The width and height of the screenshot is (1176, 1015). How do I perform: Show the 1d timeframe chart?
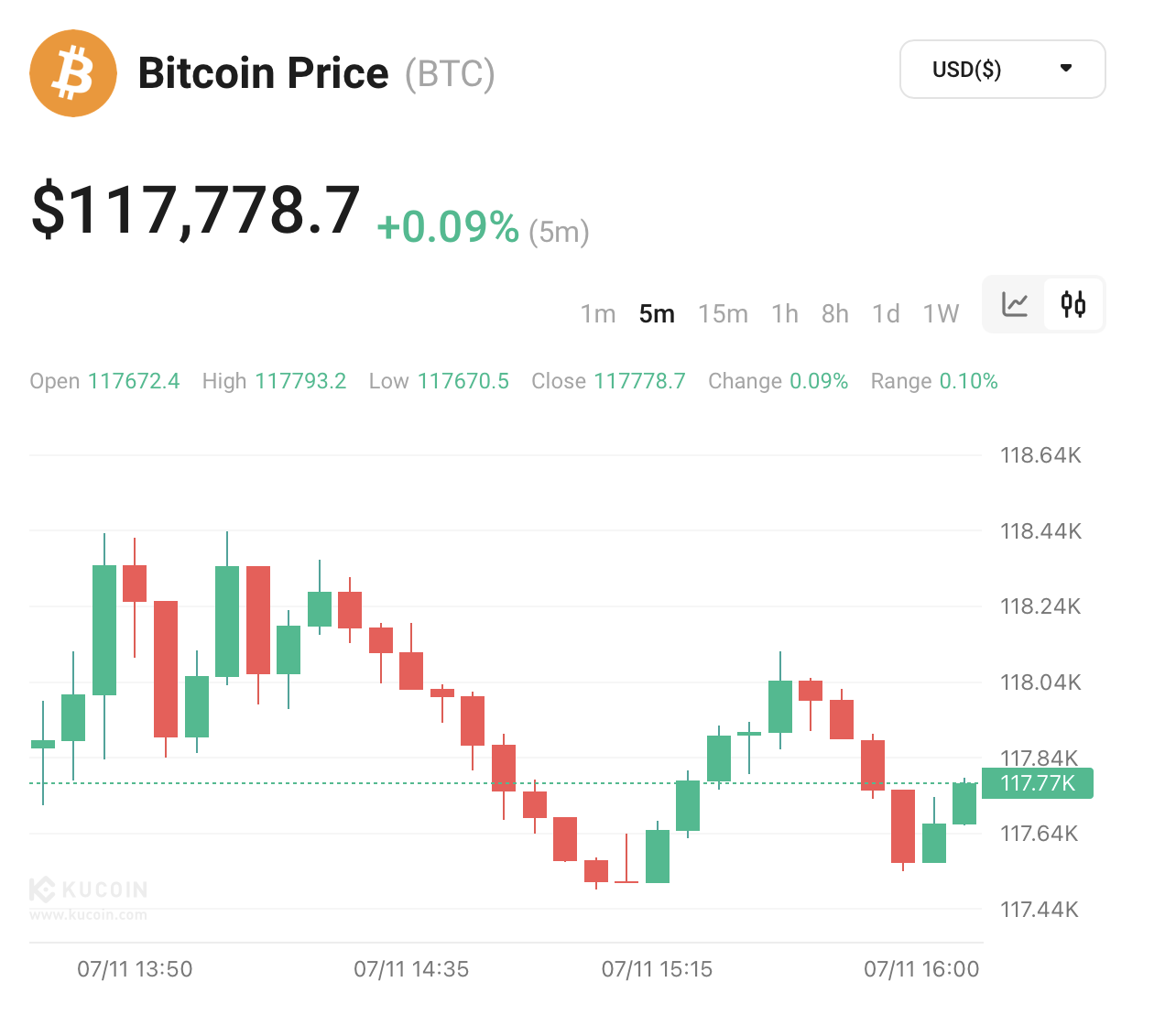click(886, 314)
